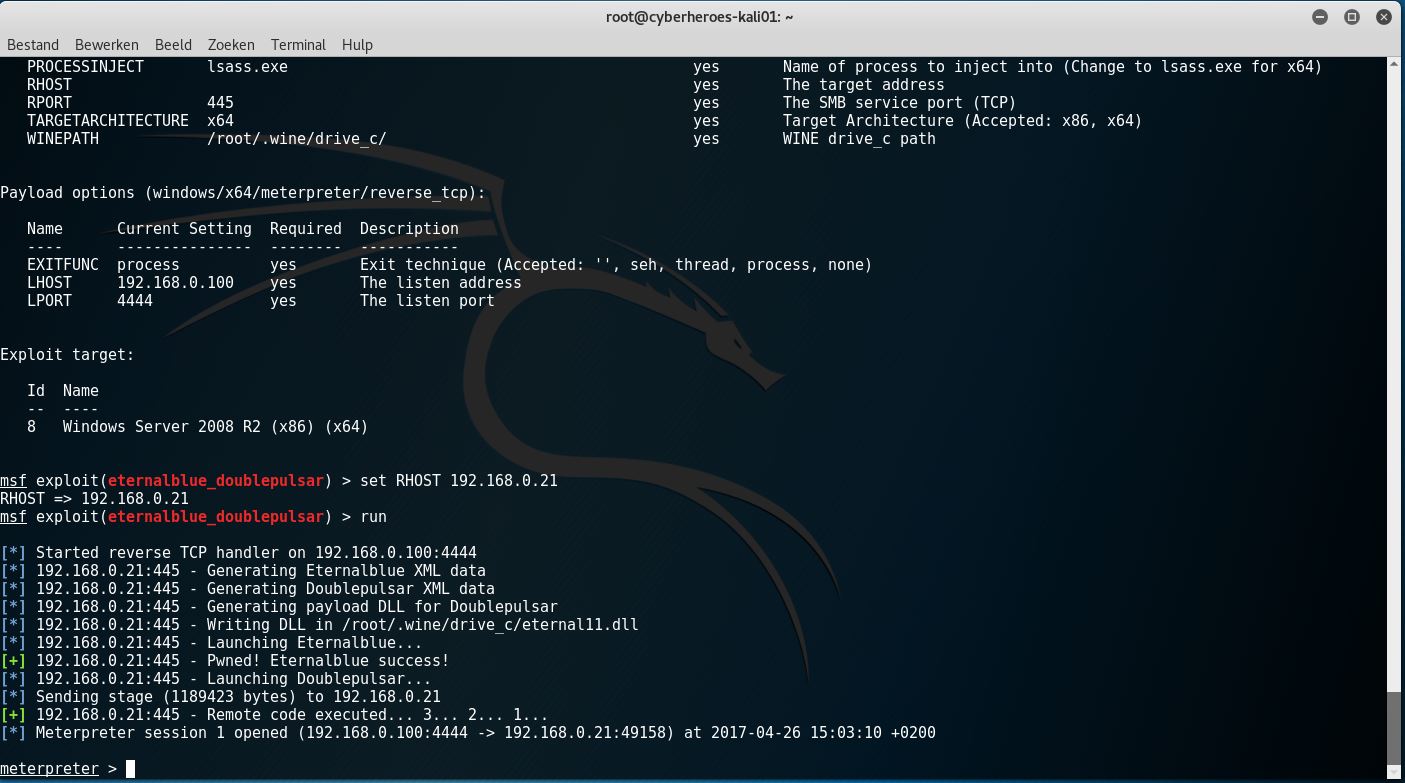This screenshot has height=783, width=1405.
Task: Click the 'Sending stage (1189423 bytes)' line
Action: (x=220, y=697)
